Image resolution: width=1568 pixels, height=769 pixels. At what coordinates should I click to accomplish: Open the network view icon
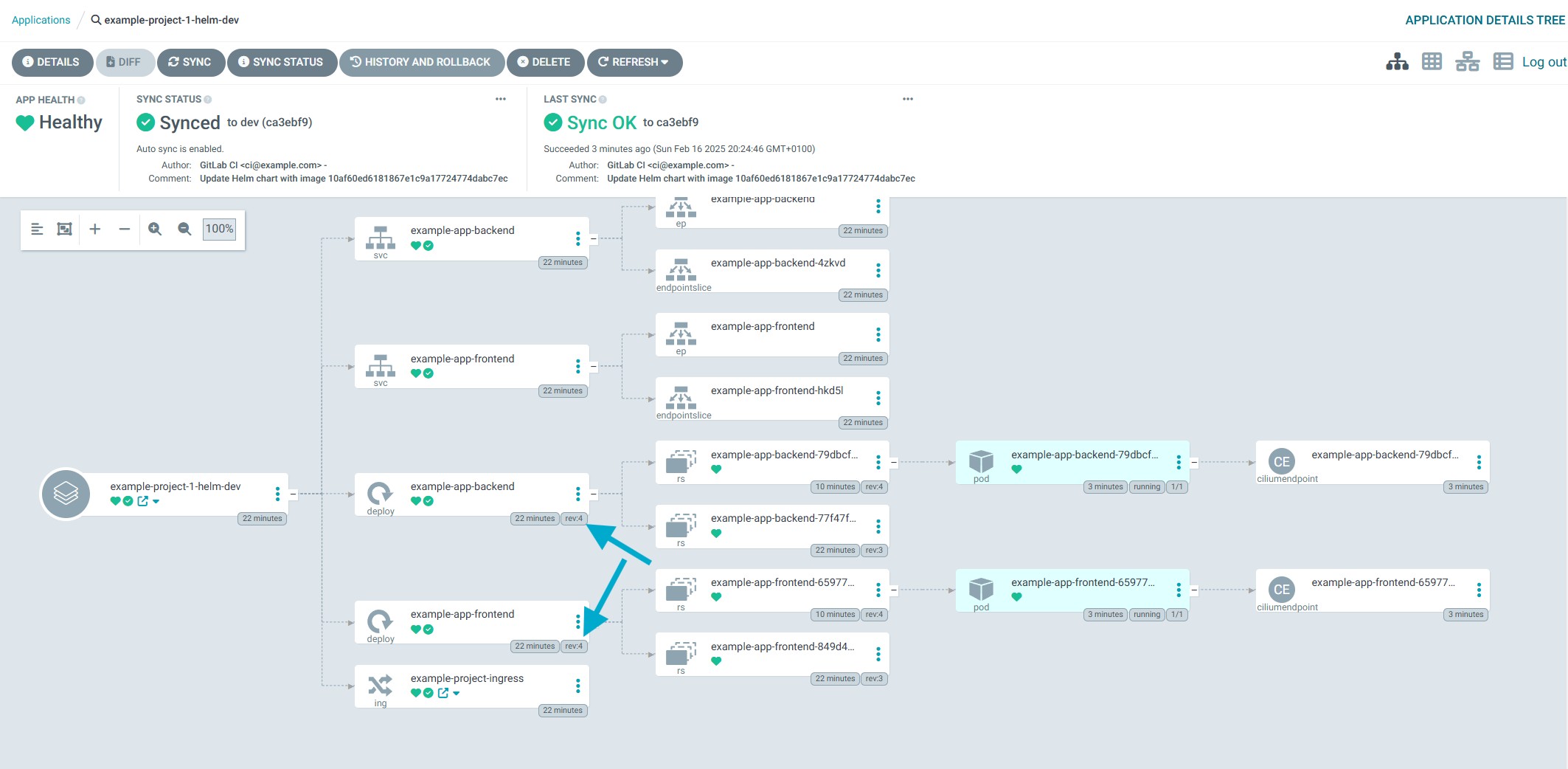pos(1467,62)
